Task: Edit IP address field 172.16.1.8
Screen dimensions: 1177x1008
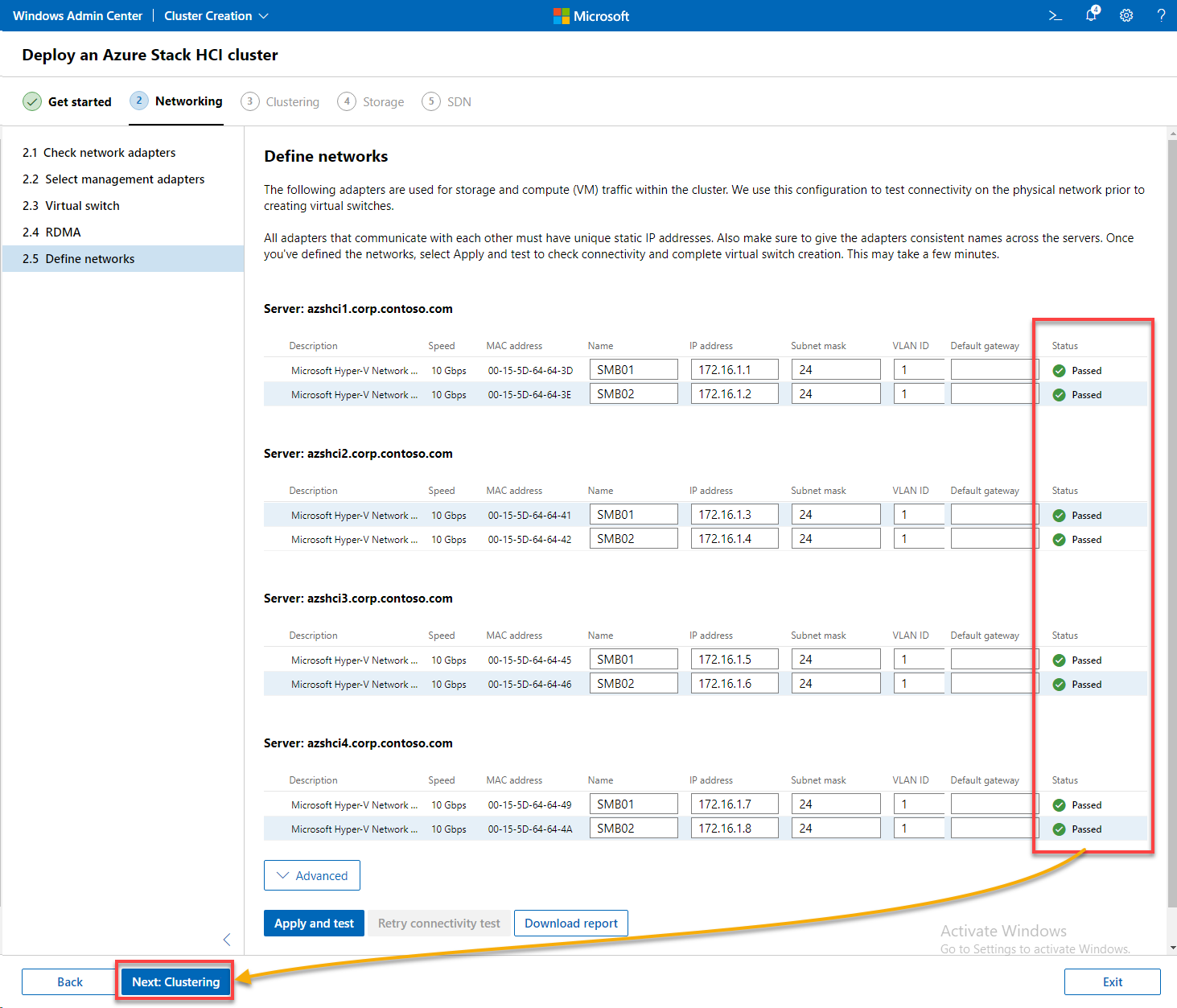Action: tap(735, 829)
